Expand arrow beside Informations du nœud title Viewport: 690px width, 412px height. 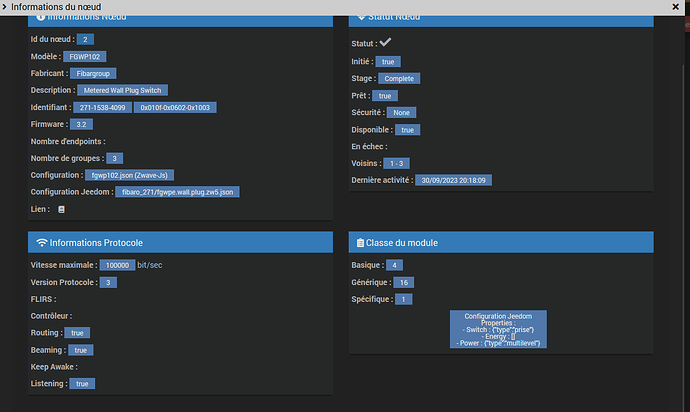(4, 7)
